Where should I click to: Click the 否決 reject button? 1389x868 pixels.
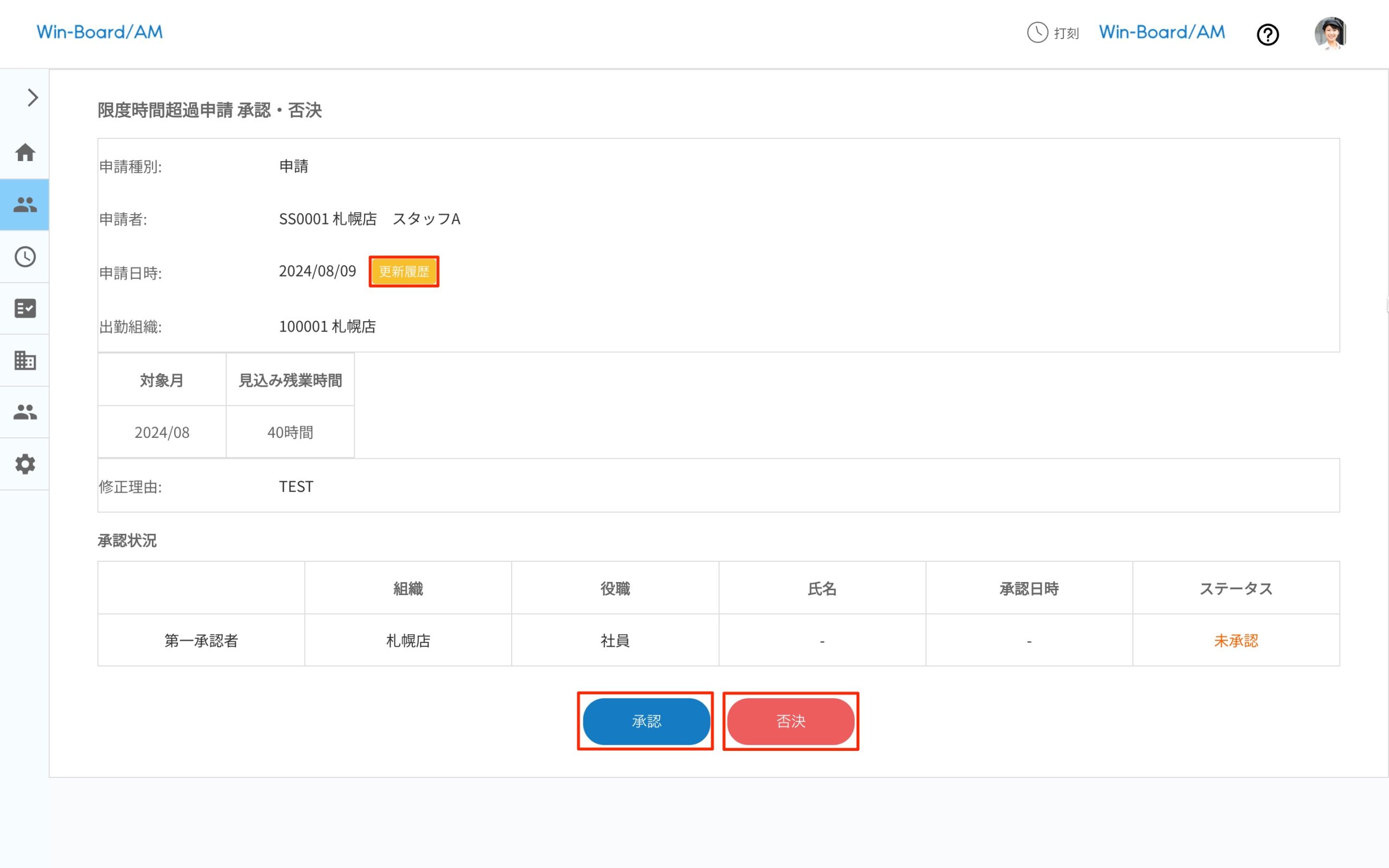(791, 722)
